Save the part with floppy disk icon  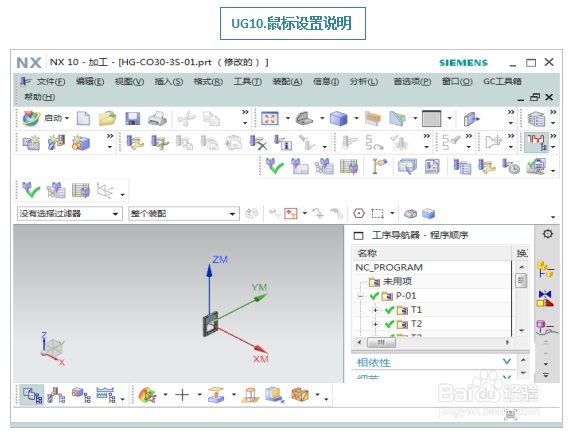pyautogui.click(x=132, y=119)
